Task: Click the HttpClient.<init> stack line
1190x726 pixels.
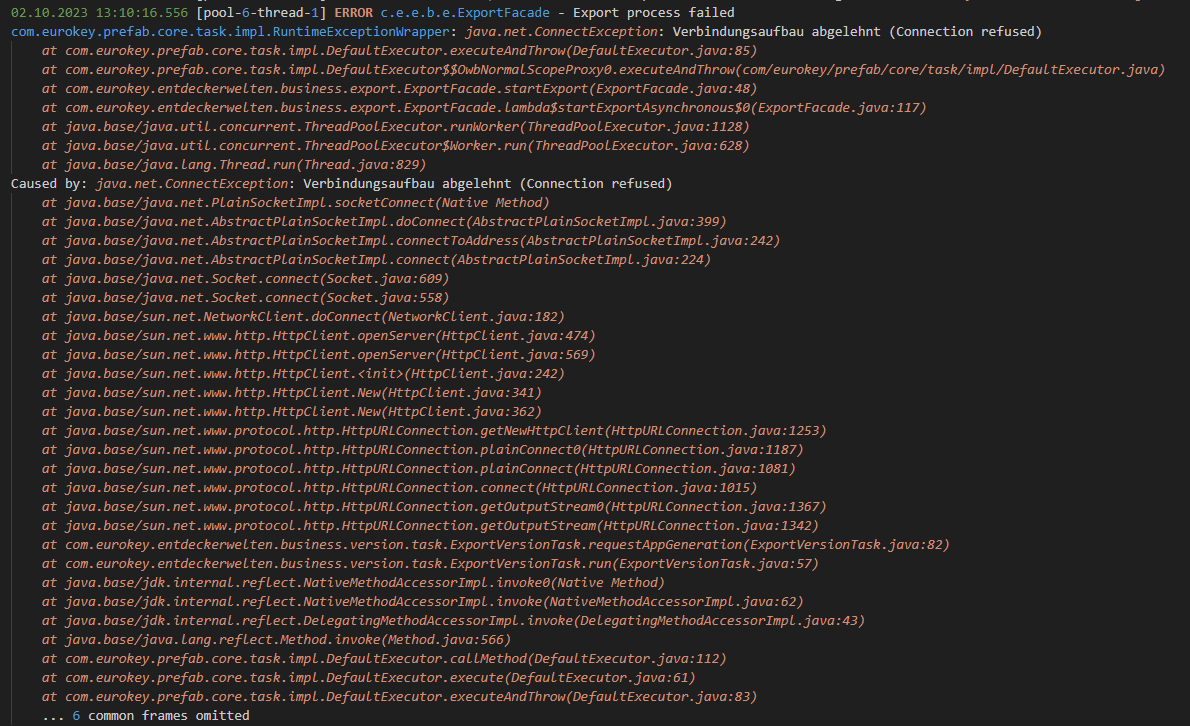Action: click(303, 373)
